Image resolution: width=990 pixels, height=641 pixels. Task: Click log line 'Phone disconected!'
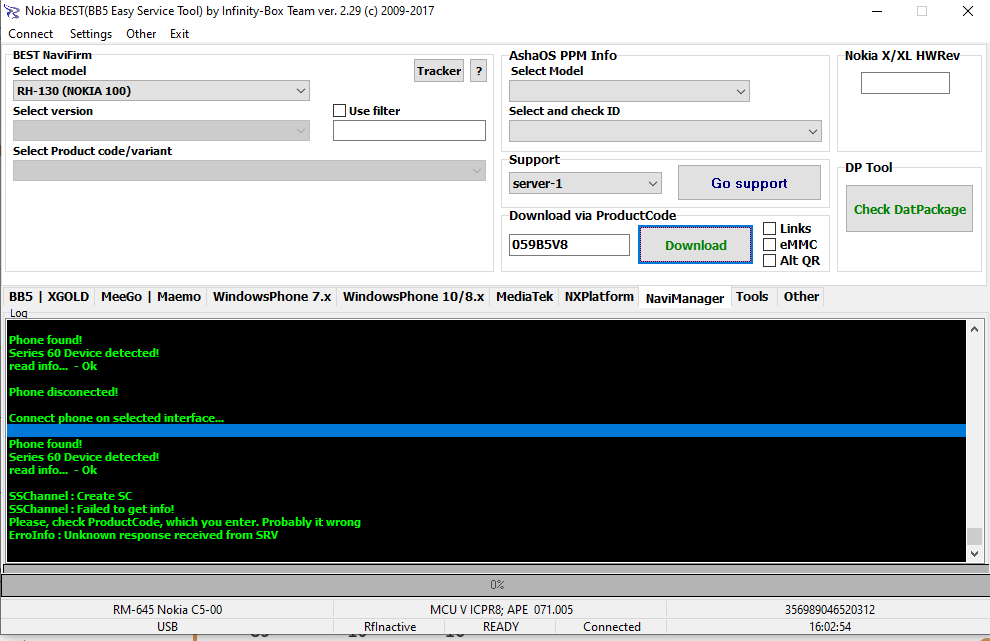point(63,392)
